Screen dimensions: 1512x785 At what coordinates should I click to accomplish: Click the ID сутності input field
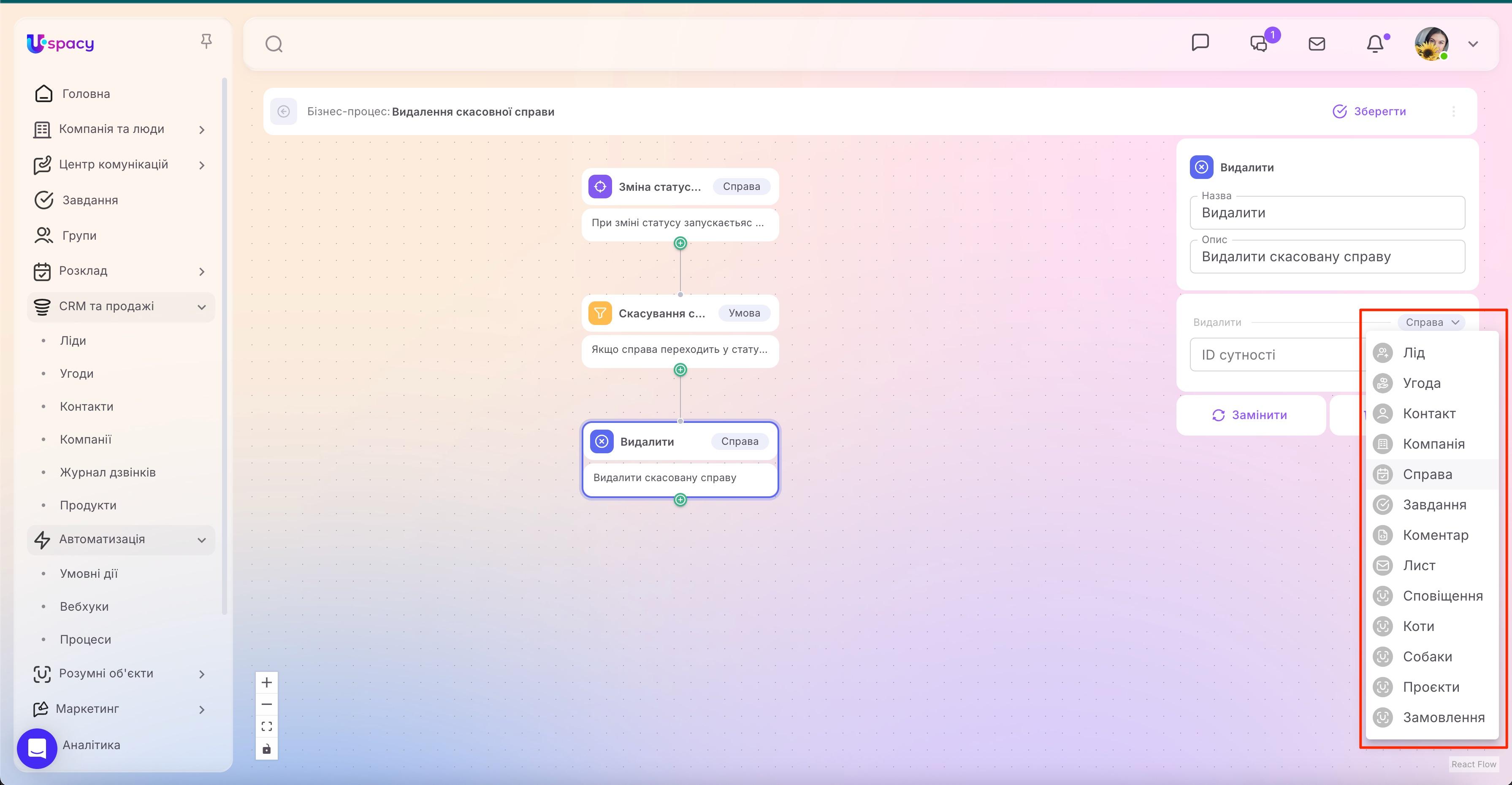click(x=1262, y=355)
